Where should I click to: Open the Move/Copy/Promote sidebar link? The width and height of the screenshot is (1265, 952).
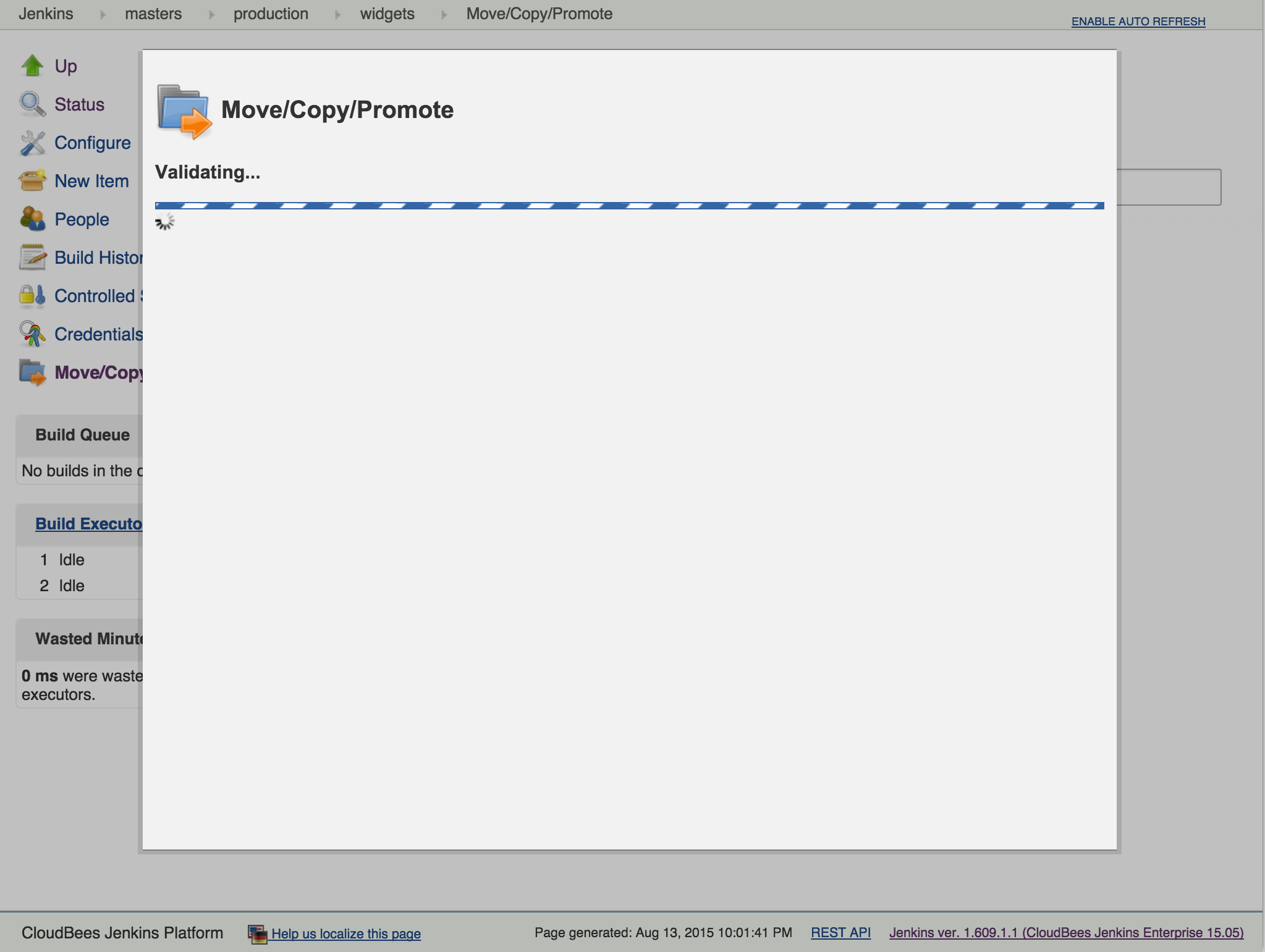98,373
